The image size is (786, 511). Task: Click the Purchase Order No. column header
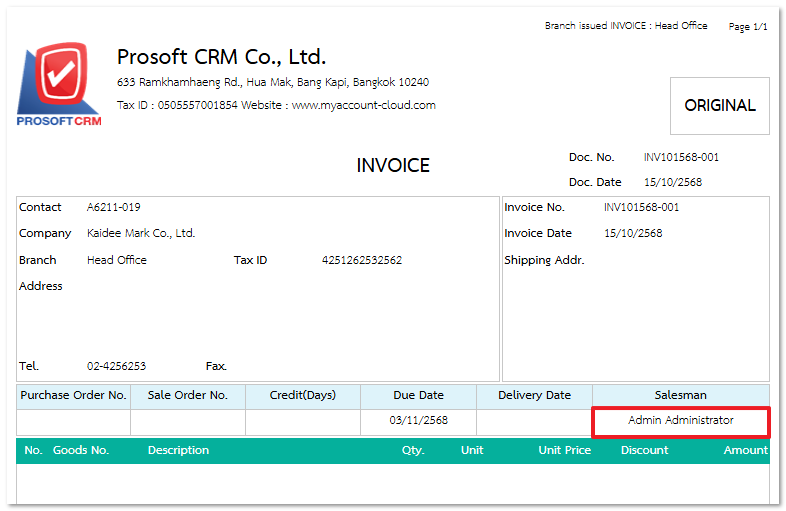pos(74,395)
